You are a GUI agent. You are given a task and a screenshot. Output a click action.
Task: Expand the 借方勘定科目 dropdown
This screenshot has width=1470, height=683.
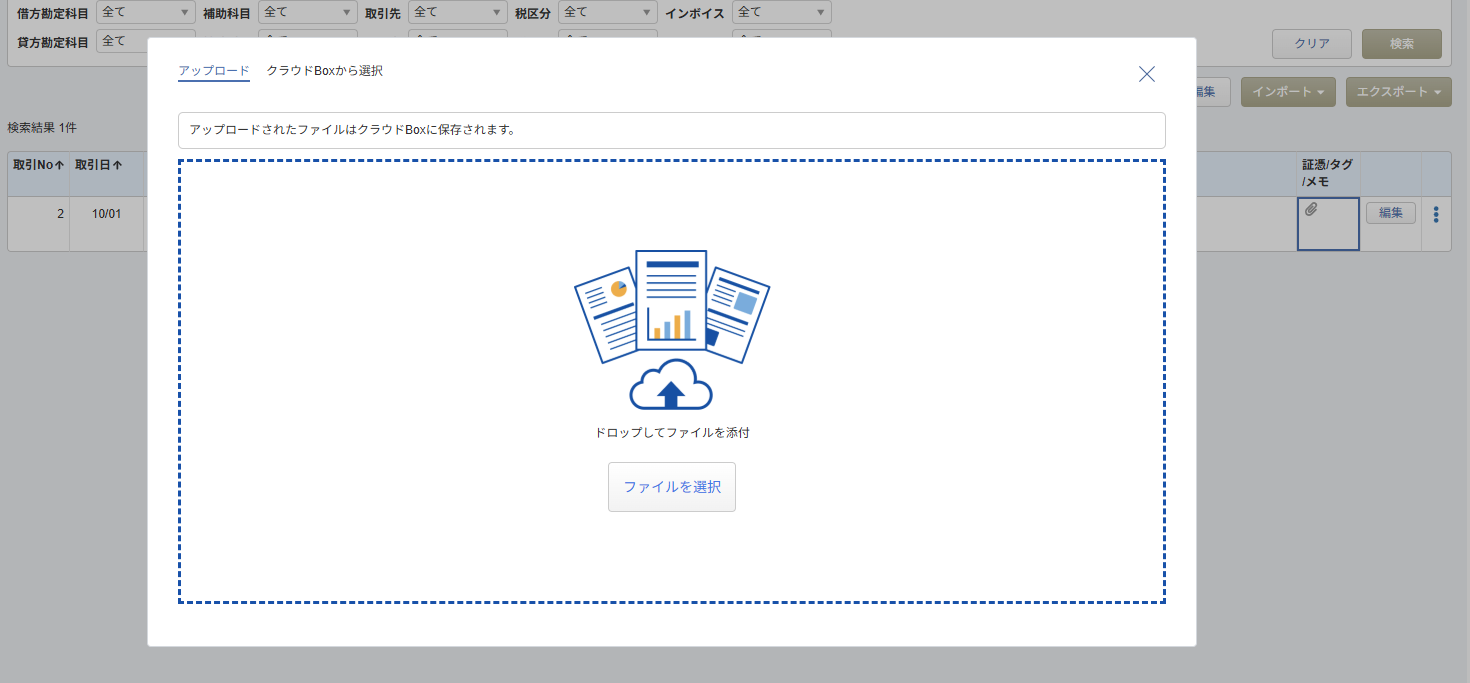[146, 12]
